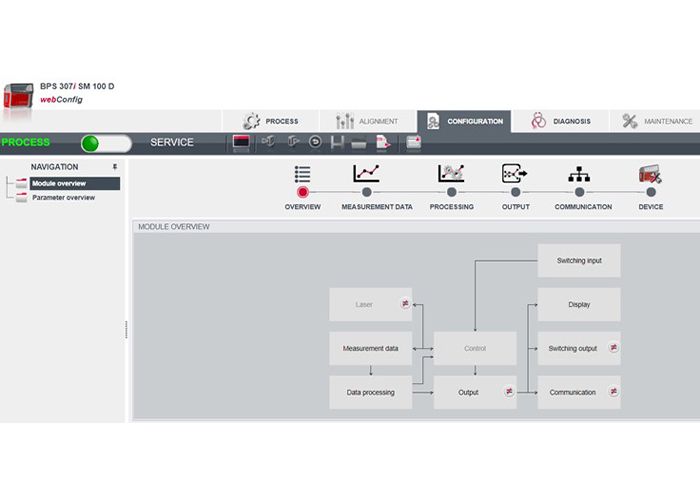This screenshot has width=700, height=500.
Task: Click the MEASUREMENT DATA step label
Action: click(377, 207)
